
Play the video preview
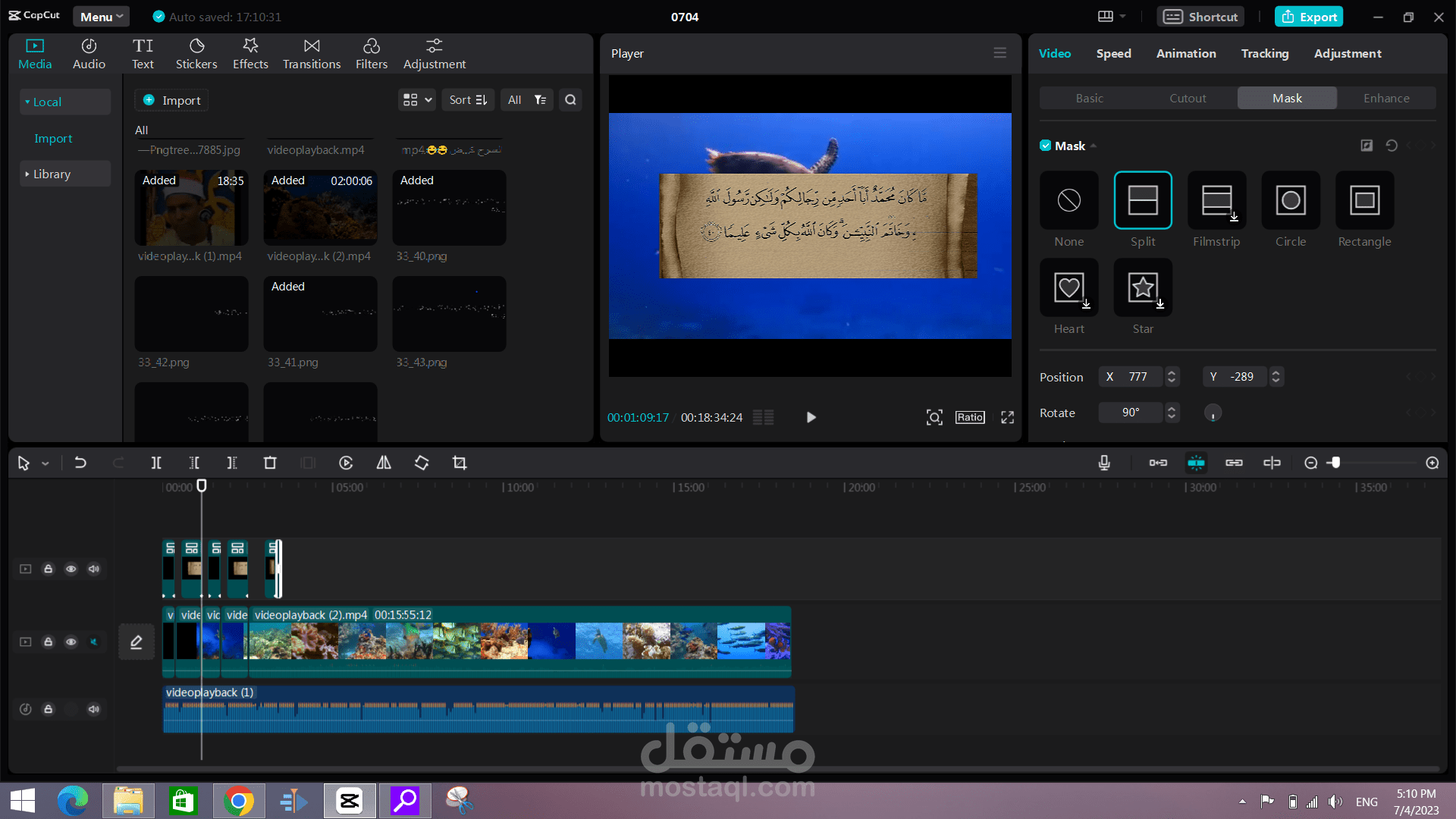[811, 417]
